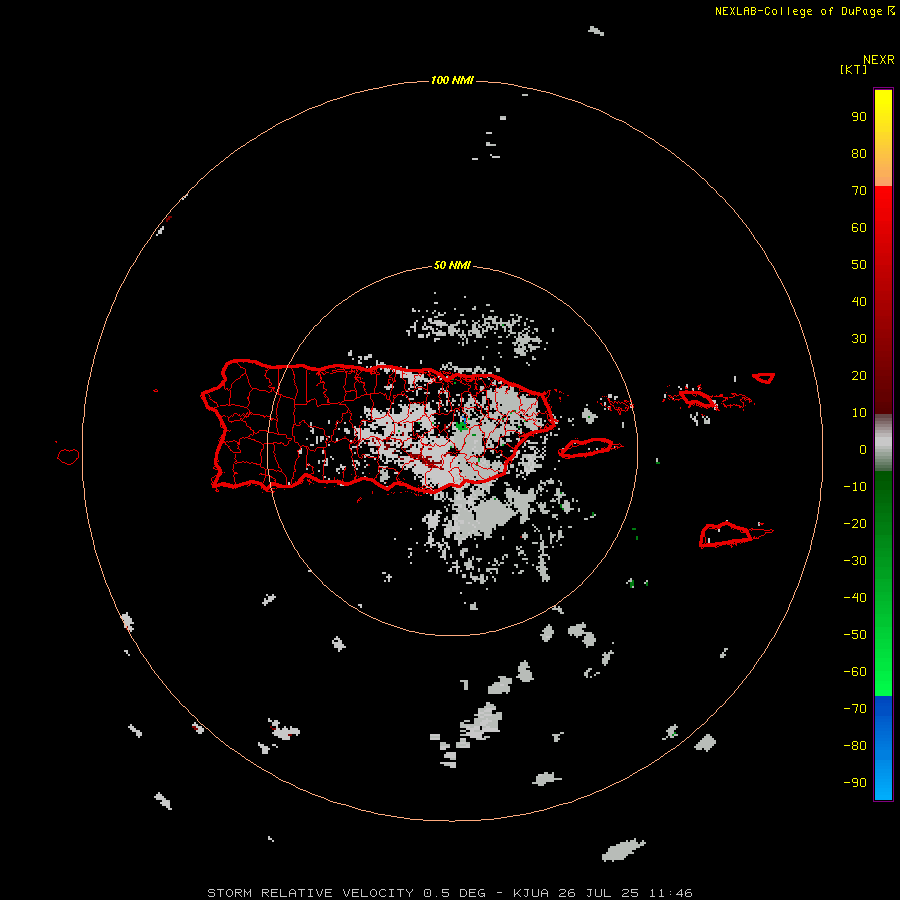Click the "80" value on the velocity scale

click(859, 154)
